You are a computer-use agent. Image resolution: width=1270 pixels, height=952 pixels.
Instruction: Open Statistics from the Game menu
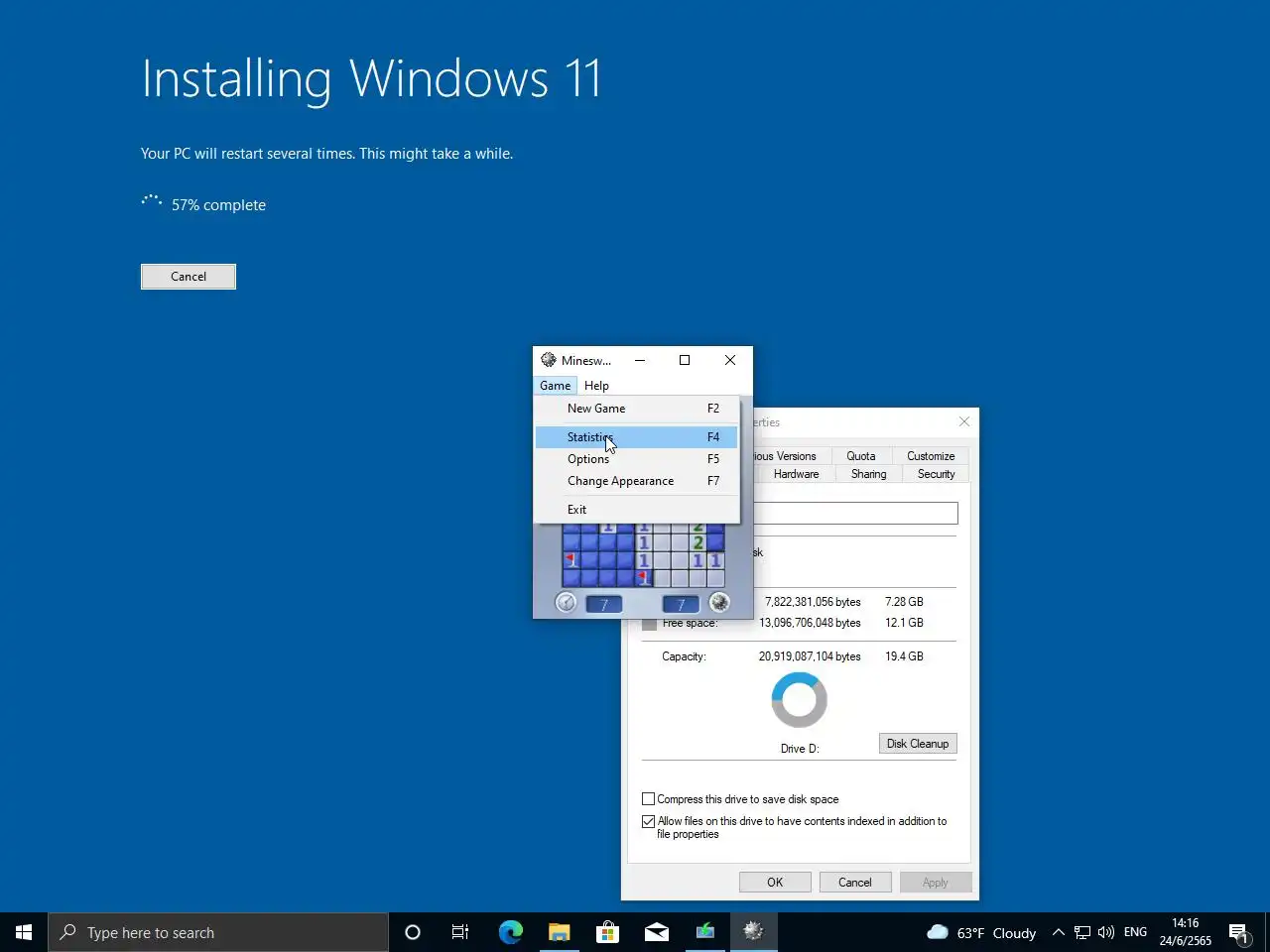636,437
